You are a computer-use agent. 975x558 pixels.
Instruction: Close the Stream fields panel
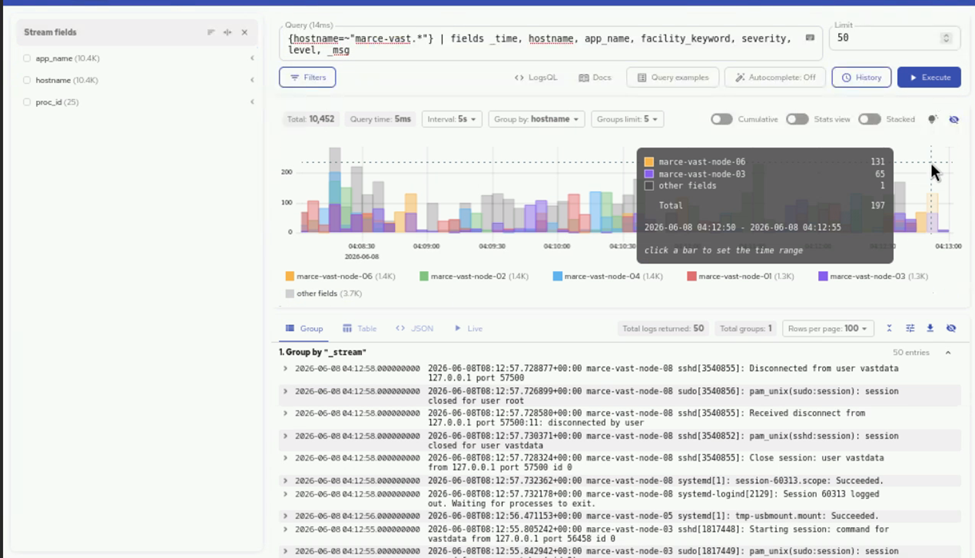pyautogui.click(x=244, y=32)
